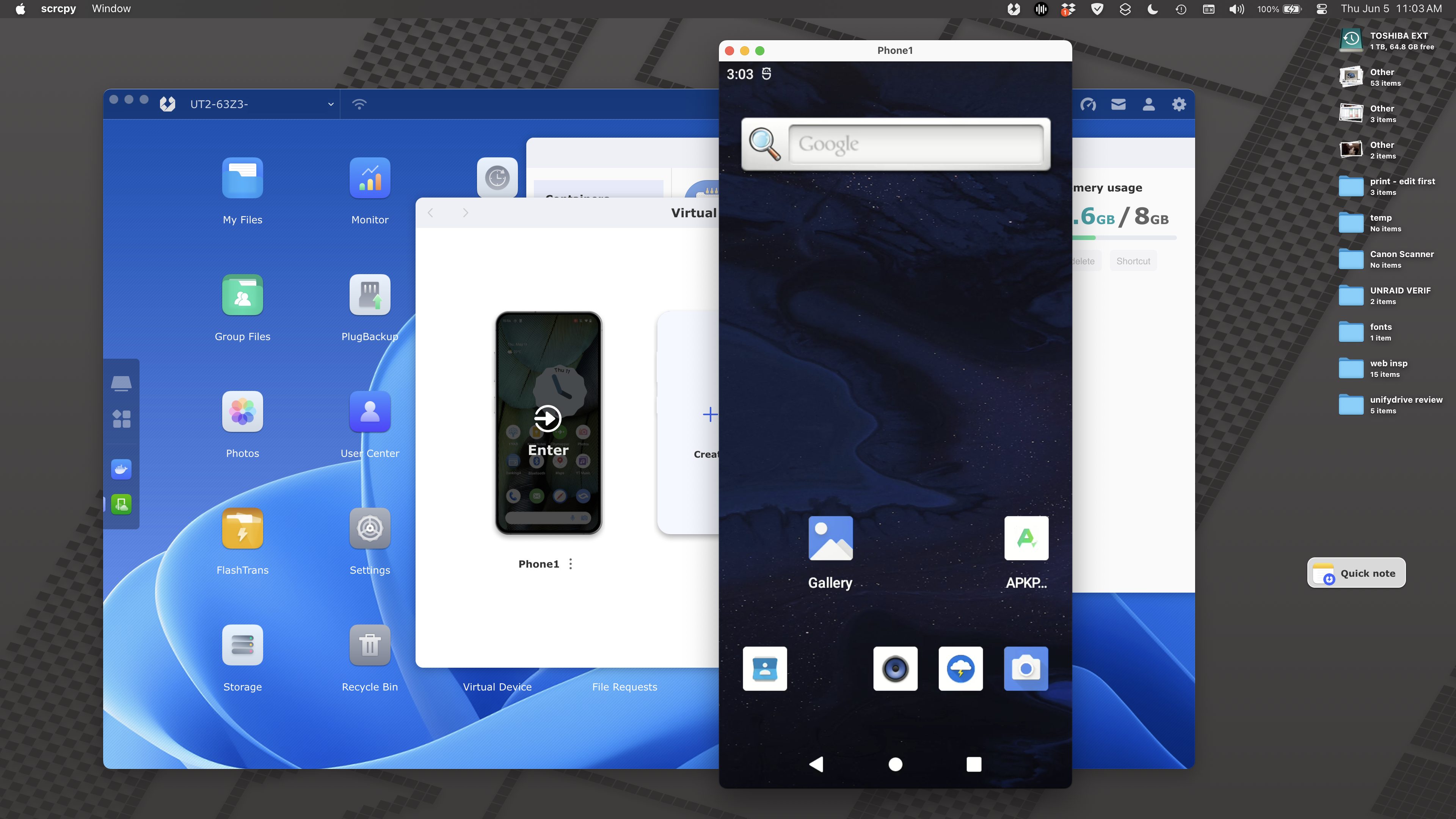Open the Phone1 three-dot options menu

point(571,564)
